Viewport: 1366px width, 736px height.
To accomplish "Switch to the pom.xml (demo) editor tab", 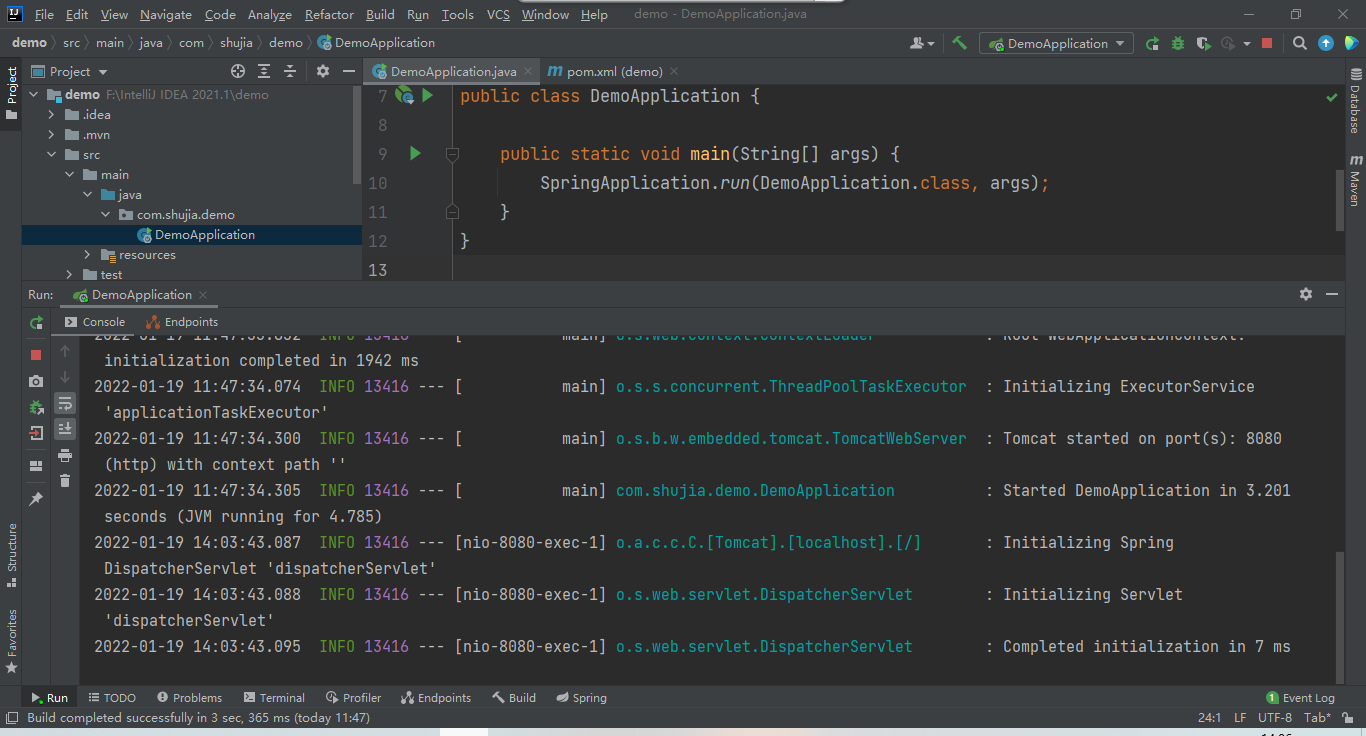I will pyautogui.click(x=614, y=71).
